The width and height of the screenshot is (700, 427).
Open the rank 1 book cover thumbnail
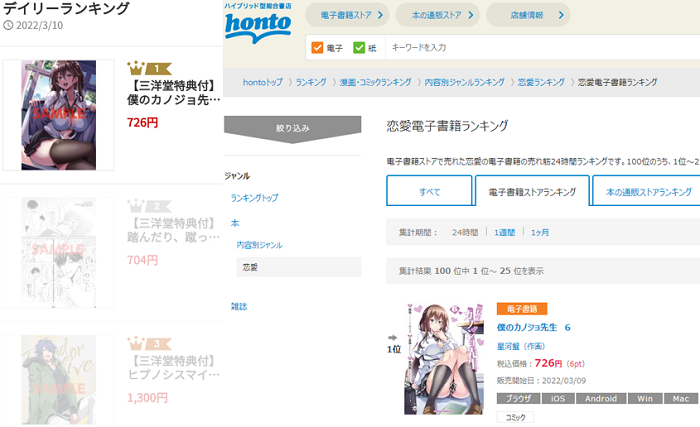[58, 115]
